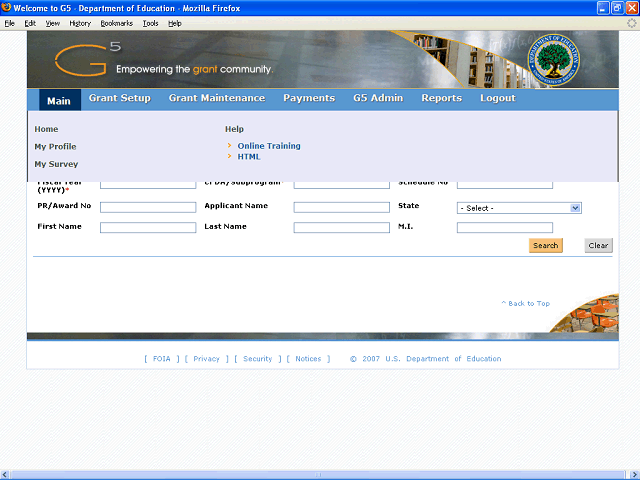Click the arrow bullet beside HTML
Image resolution: width=640 pixels, height=480 pixels.
pyautogui.click(x=229, y=156)
